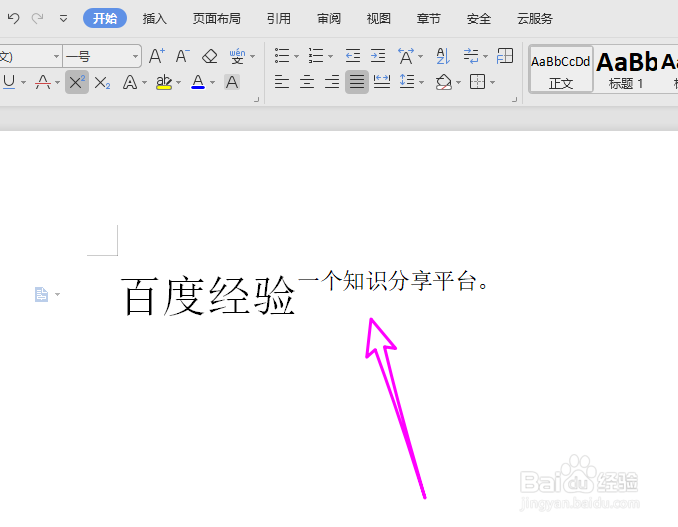Click the paragraph shading bucket icon

pos(444,82)
